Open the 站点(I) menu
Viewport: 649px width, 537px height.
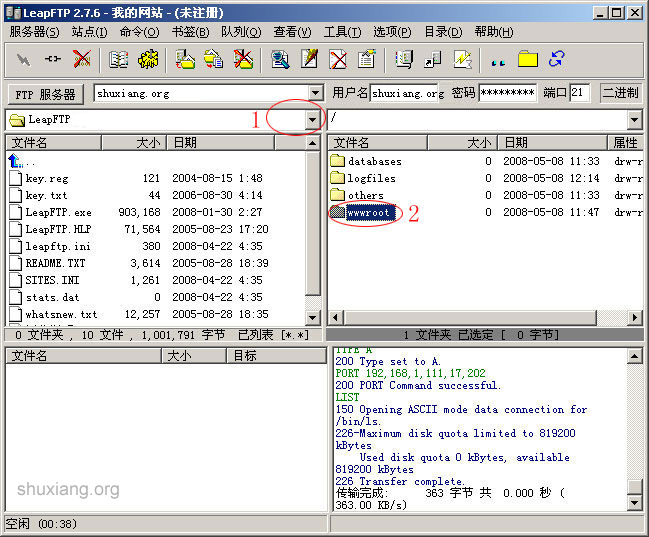pos(89,32)
